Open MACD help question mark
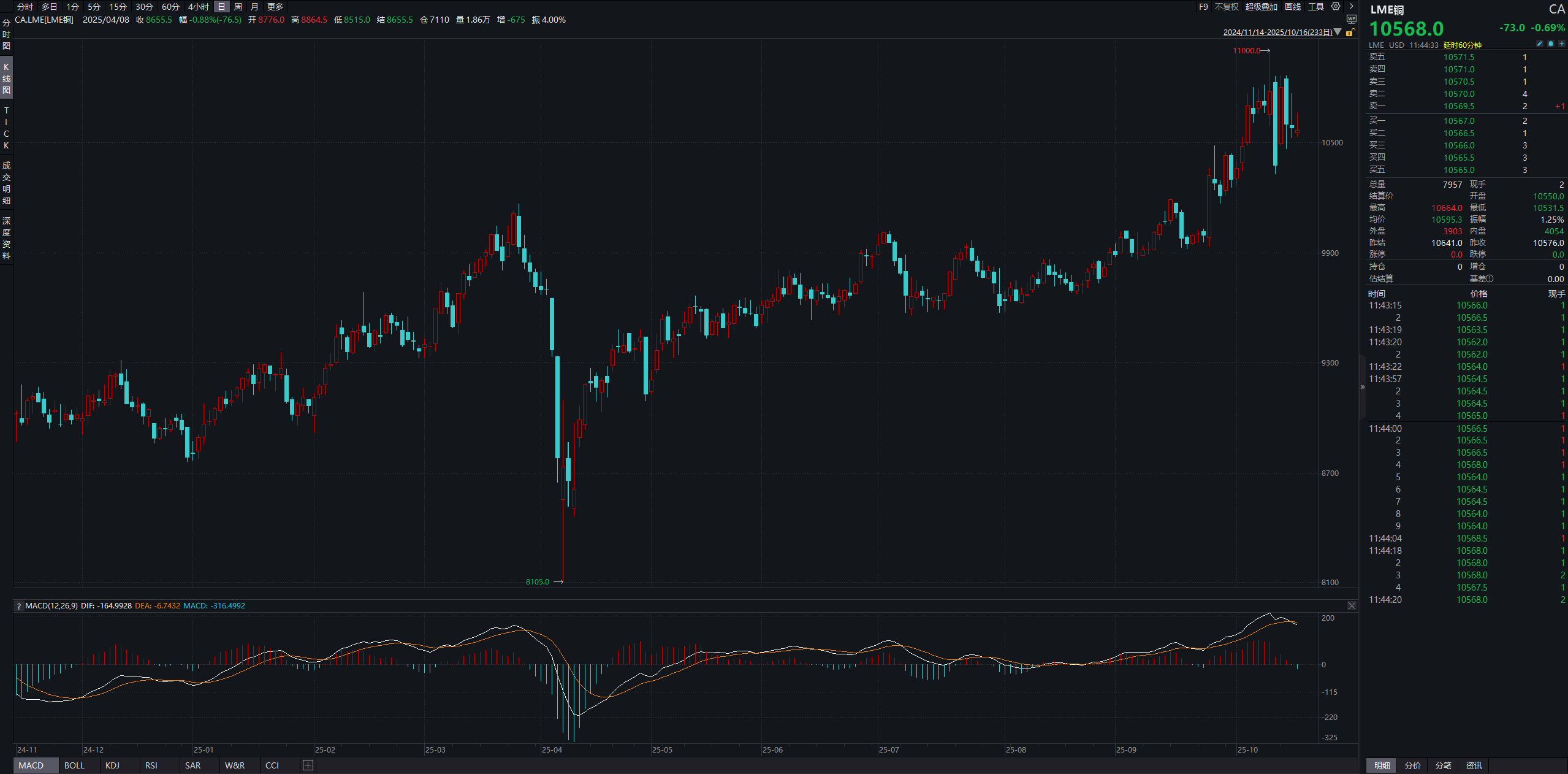The width and height of the screenshot is (1568, 774). click(19, 606)
